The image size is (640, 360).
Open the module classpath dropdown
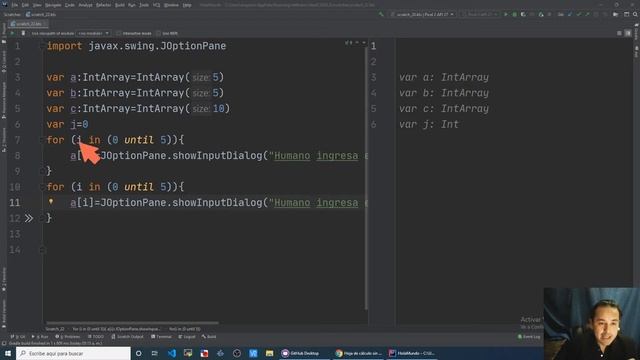pyautogui.click(x=93, y=33)
